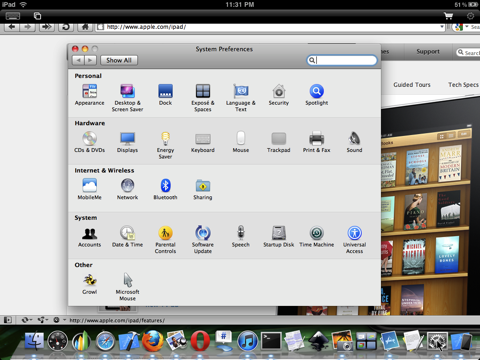Image resolution: width=480 pixels, height=360 pixels.
Task: Open the Trackpad settings
Action: pos(279,142)
